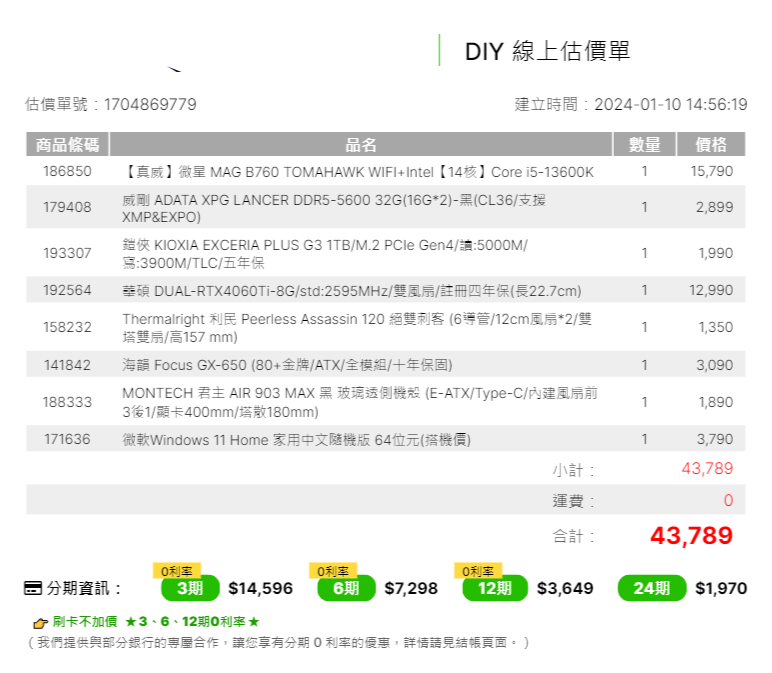Click the 價格 column header

coord(711,144)
